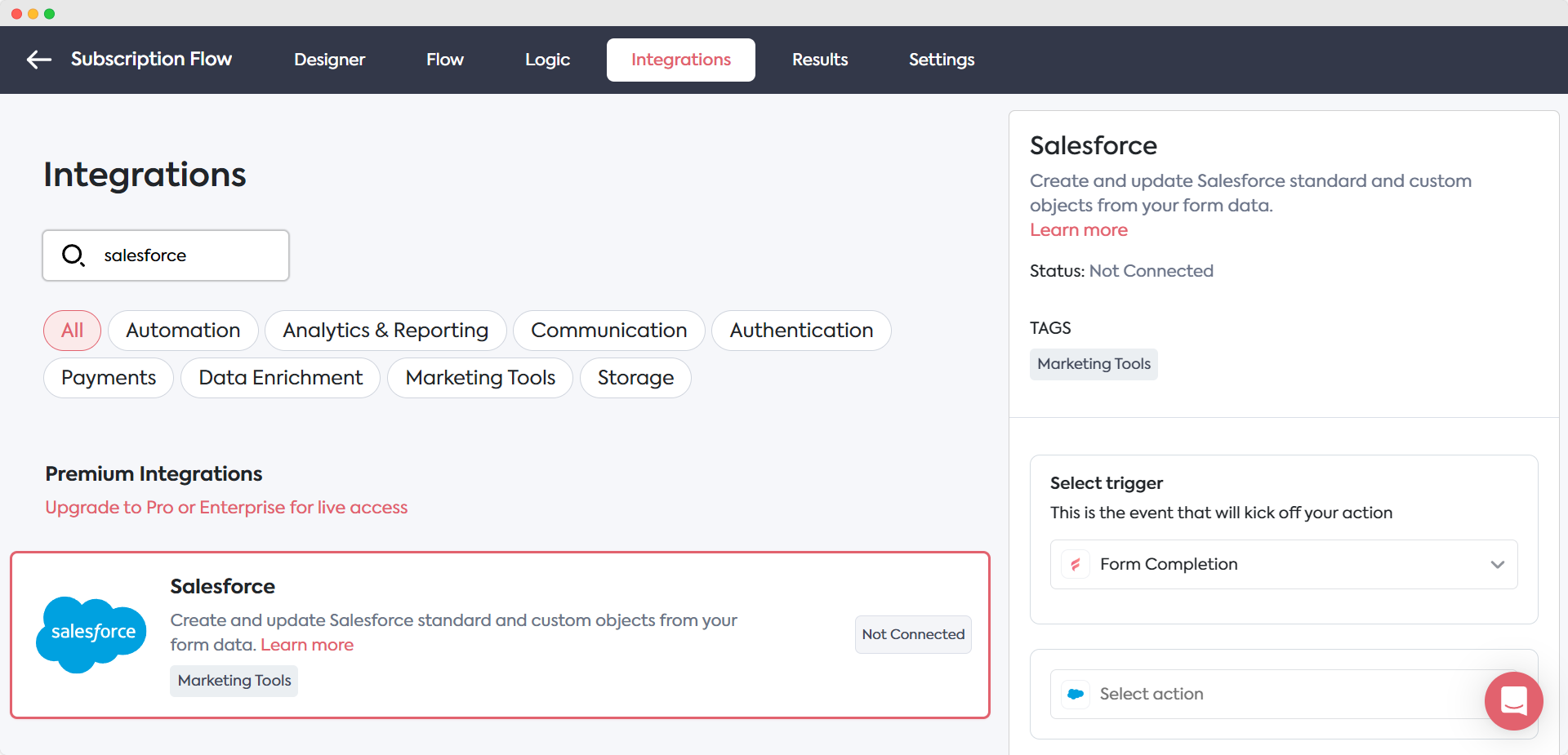This screenshot has width=1568, height=755.
Task: Click the Not Connected badge
Action: pos(912,634)
